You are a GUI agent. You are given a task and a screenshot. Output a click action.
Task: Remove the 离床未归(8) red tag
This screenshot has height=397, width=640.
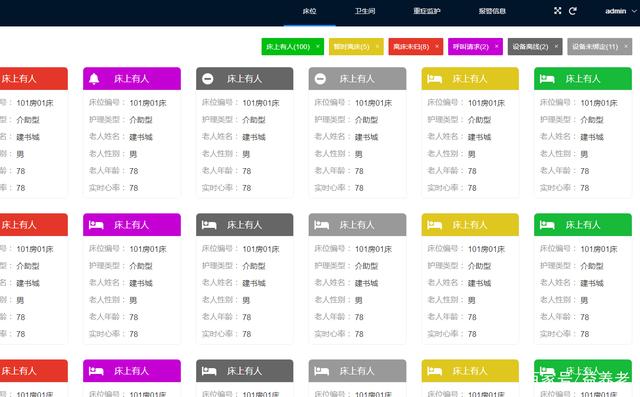point(437,47)
